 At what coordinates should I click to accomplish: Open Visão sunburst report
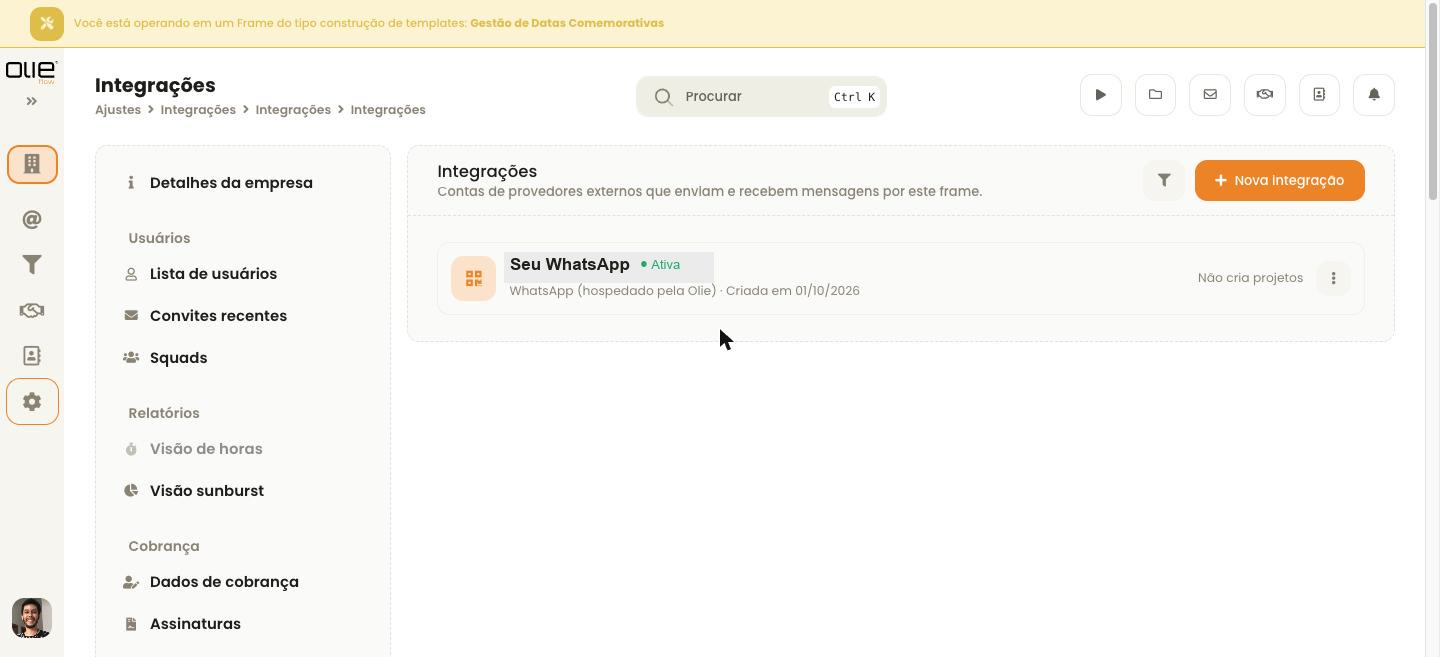[207, 491]
